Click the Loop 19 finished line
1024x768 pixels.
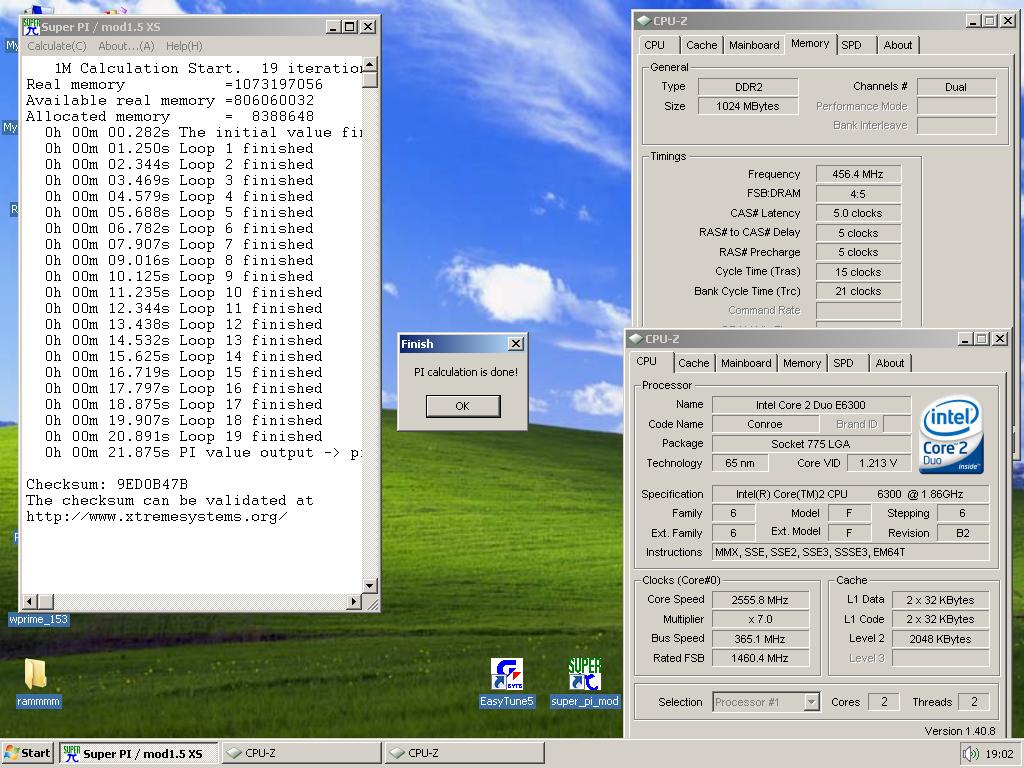click(184, 436)
